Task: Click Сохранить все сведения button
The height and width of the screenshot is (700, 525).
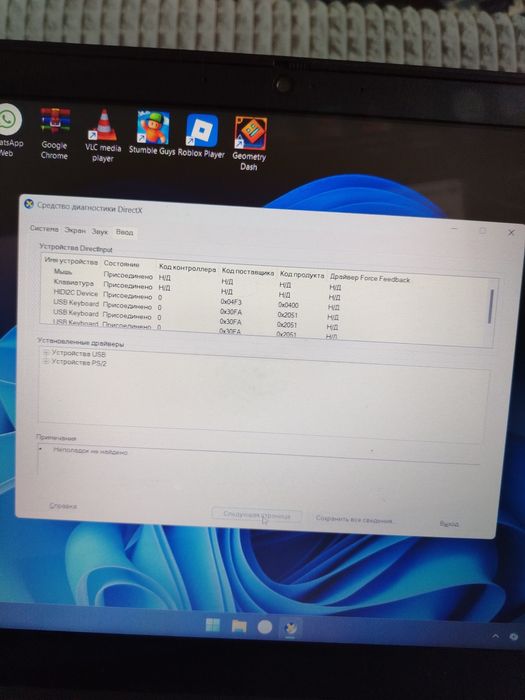Action: pyautogui.click(x=355, y=520)
